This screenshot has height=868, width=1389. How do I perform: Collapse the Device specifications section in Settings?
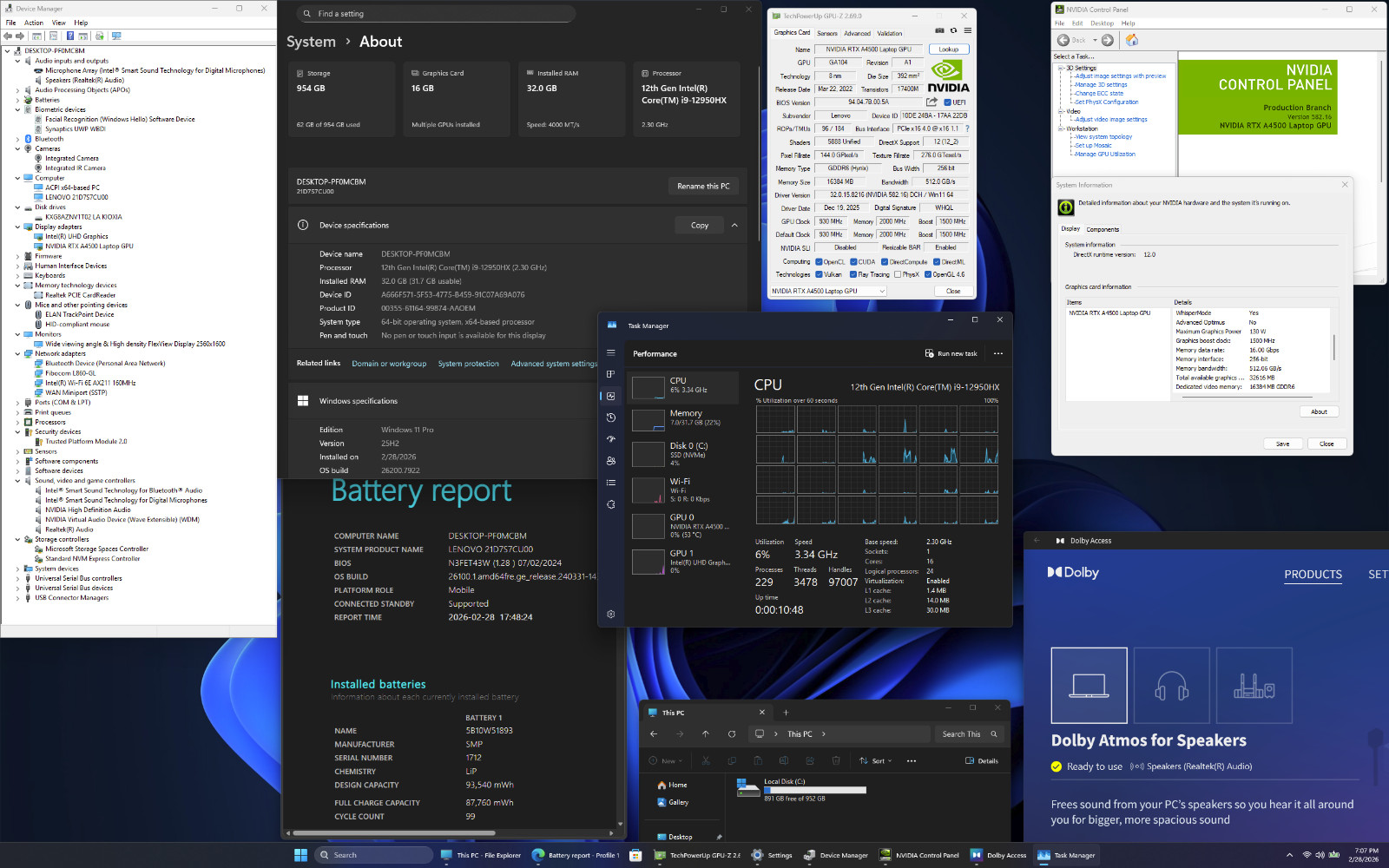734,225
